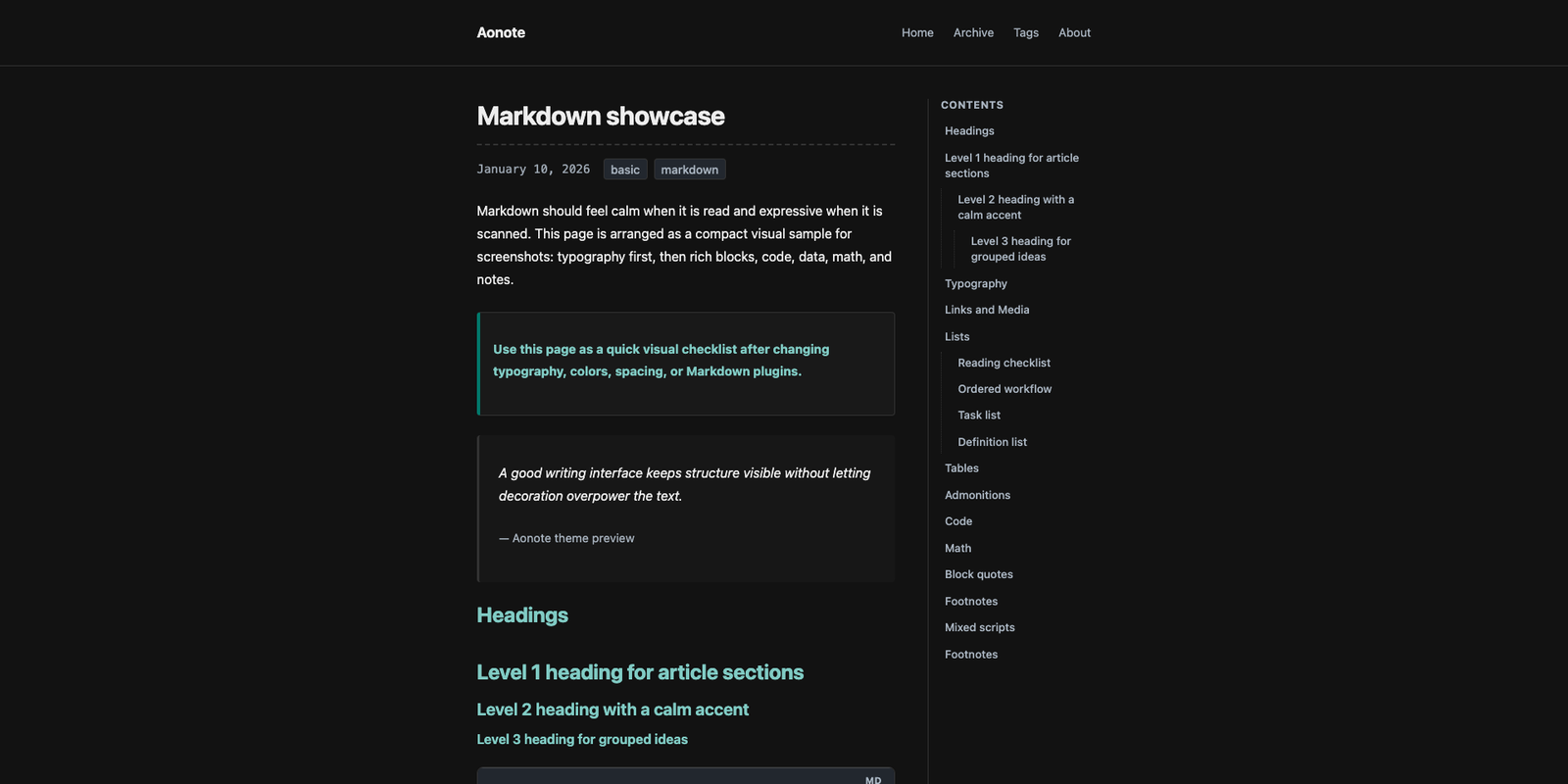Screen dimensions: 1568x784
Task: Jump to Task list in contents
Action: [979, 416]
